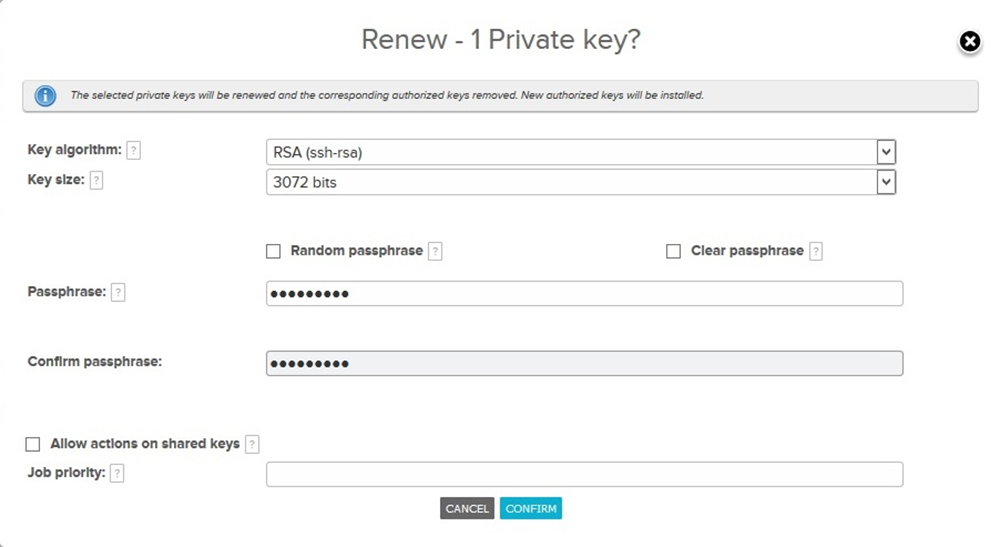Click the help icon beside Job priority
The image size is (1000, 547).
117,474
